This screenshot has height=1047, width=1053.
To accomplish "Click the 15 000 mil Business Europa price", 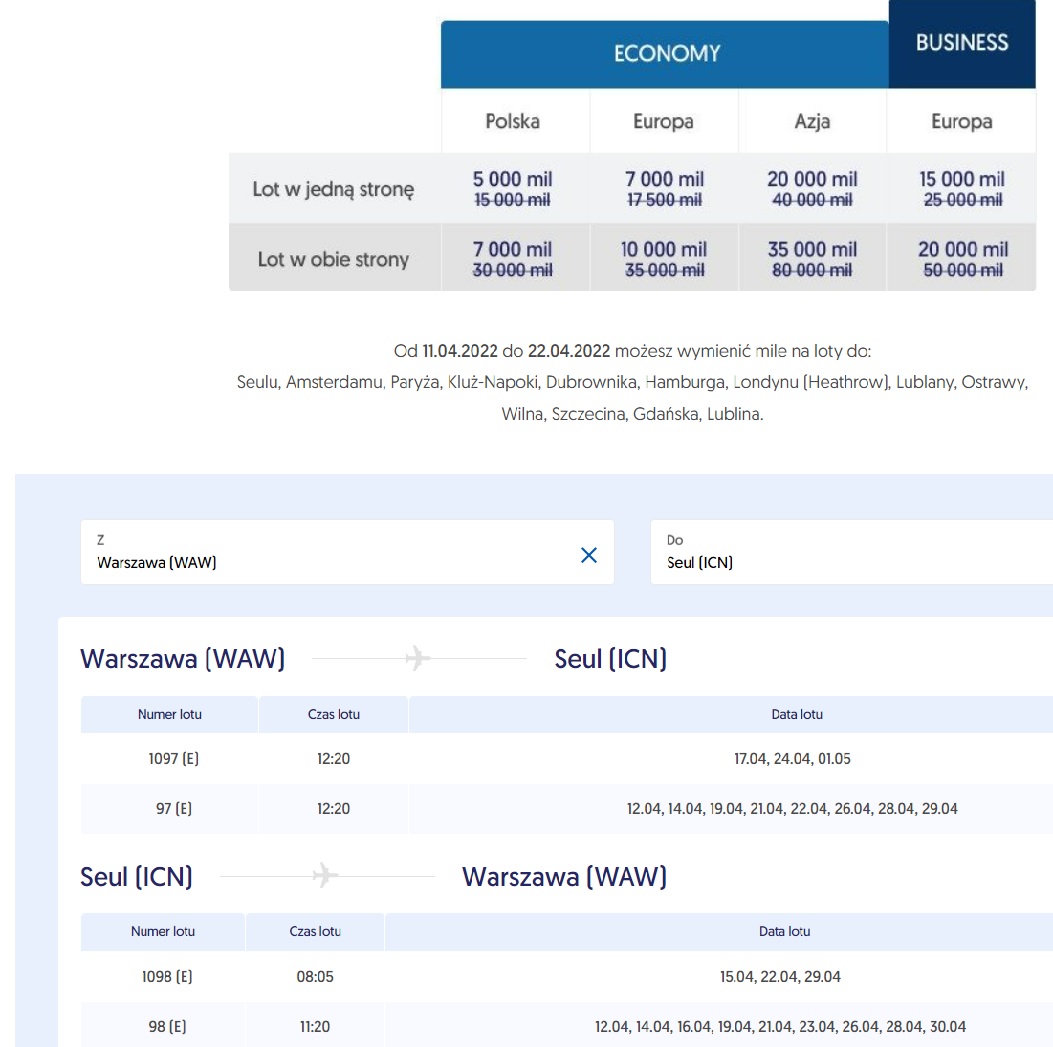I will click(962, 179).
